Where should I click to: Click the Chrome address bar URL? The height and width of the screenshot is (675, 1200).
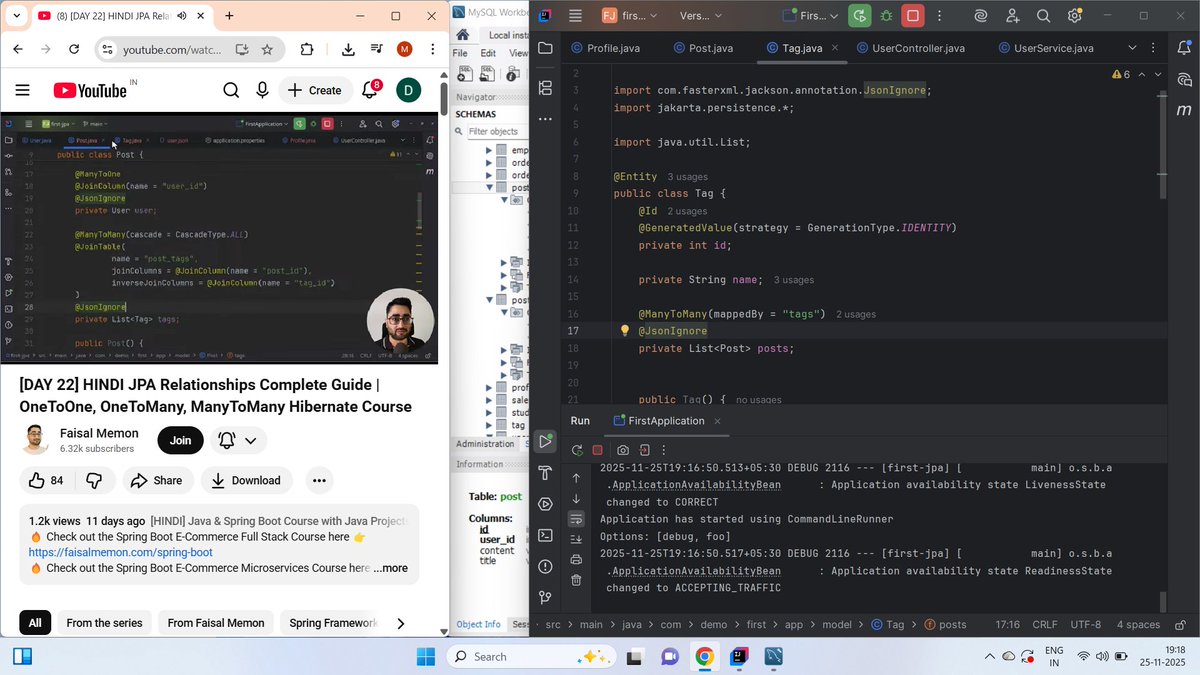172,50
